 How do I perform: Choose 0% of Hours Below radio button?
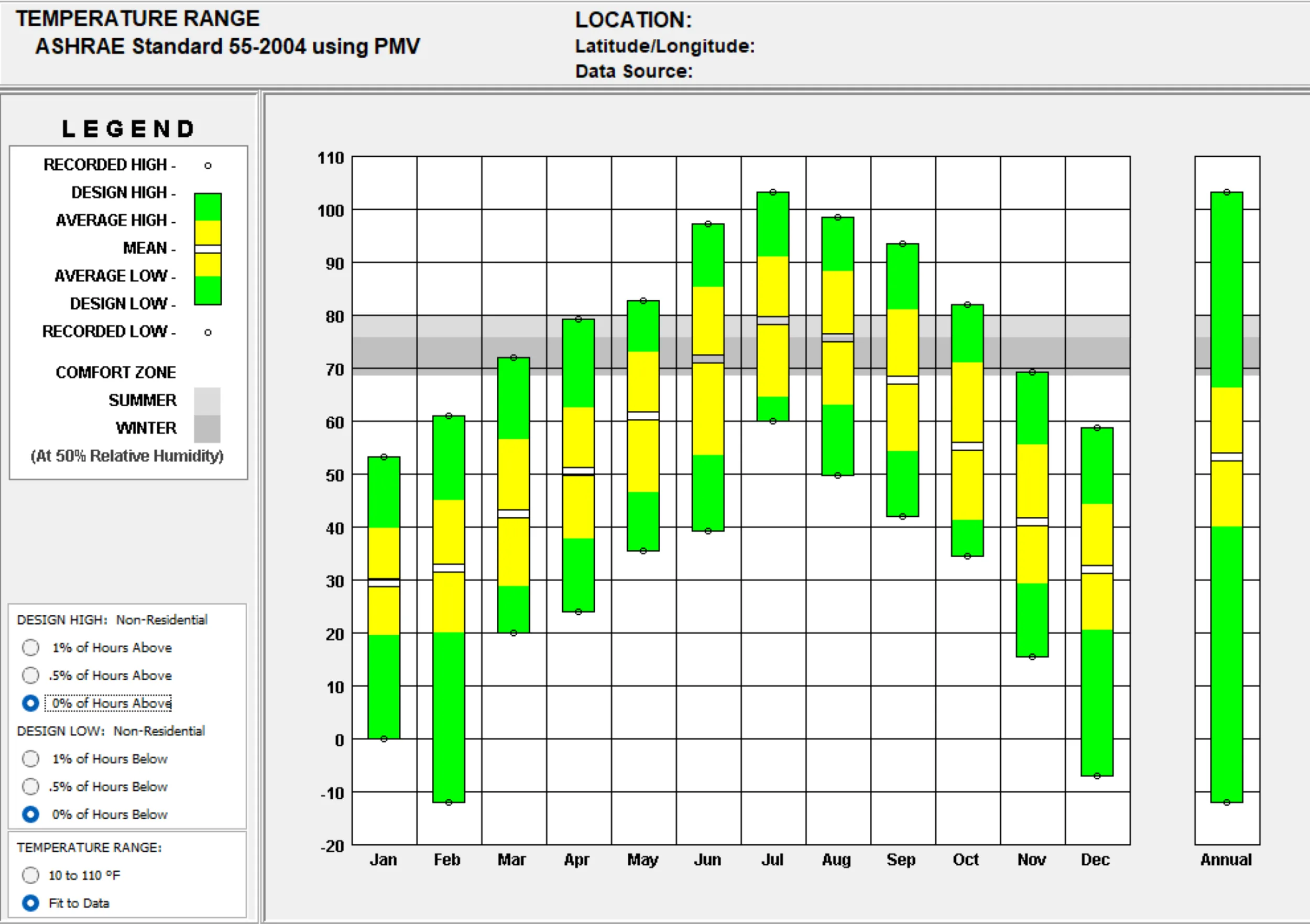coord(31,814)
